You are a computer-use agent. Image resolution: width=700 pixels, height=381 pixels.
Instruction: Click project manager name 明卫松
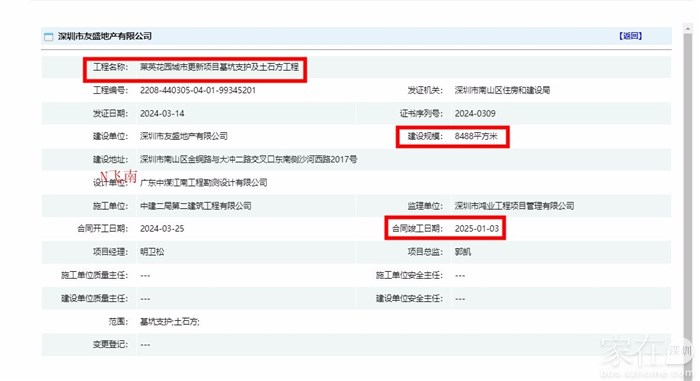click(x=152, y=251)
